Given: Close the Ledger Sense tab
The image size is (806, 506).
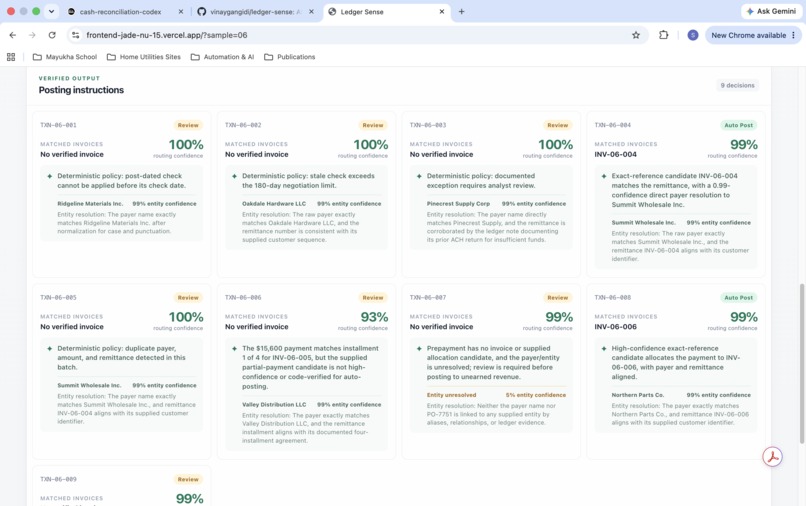Looking at the screenshot, I should tap(442, 11).
